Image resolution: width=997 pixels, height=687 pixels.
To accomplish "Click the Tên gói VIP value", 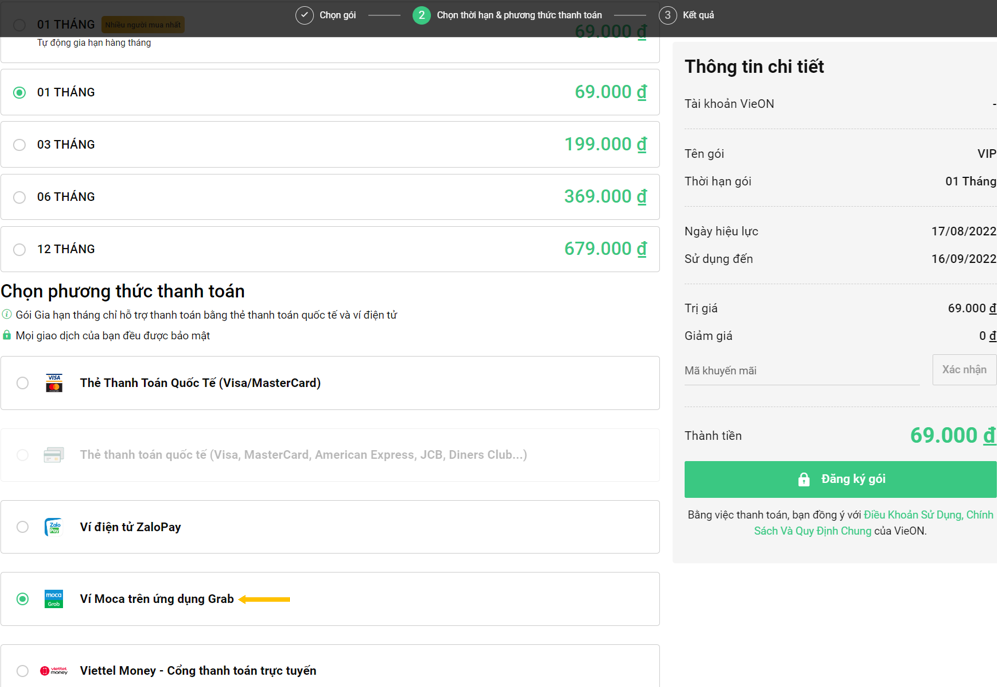I will [987, 153].
